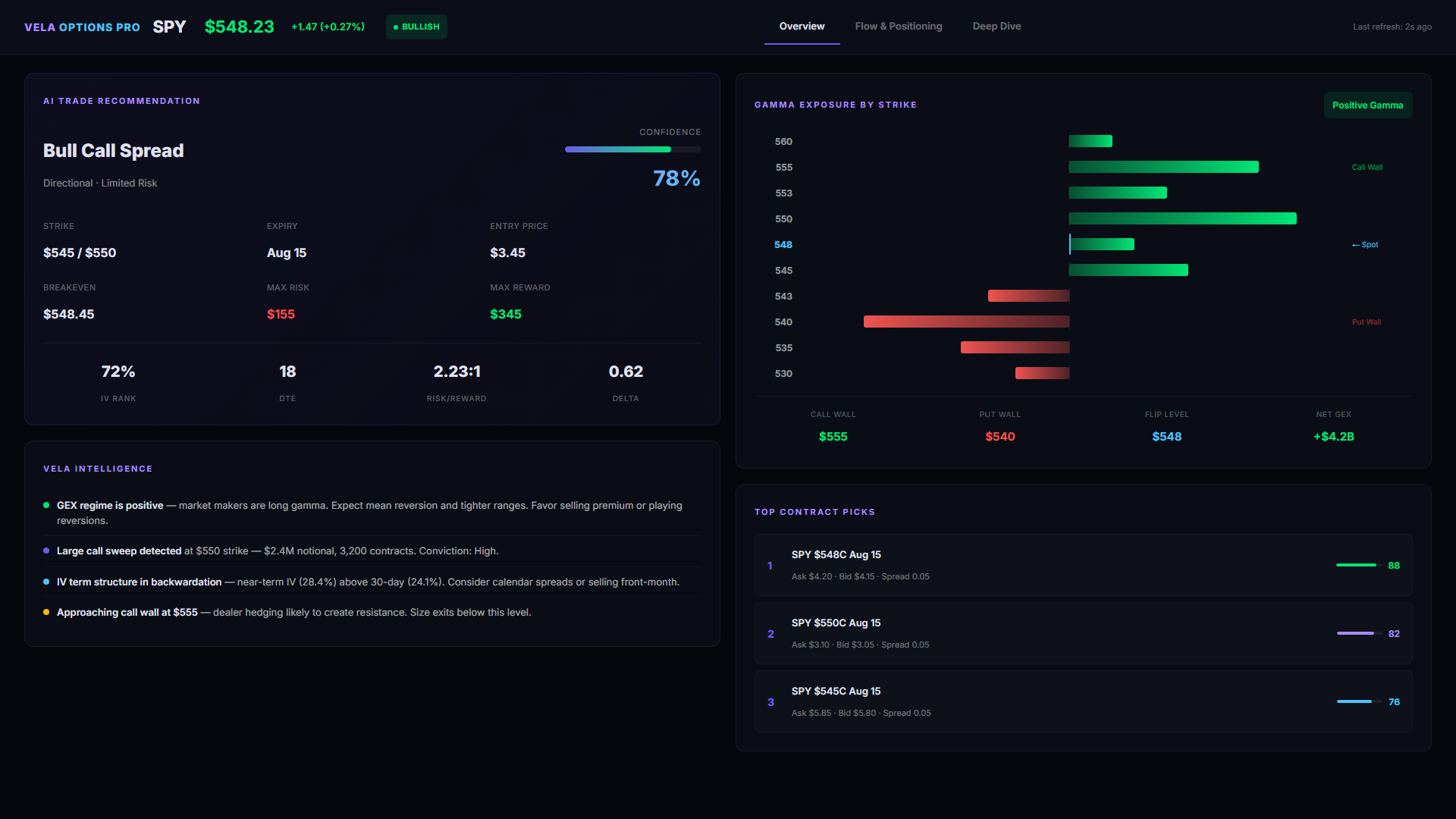The image size is (1456, 819).
Task: Click the $3.45 entry price
Action: (x=507, y=253)
